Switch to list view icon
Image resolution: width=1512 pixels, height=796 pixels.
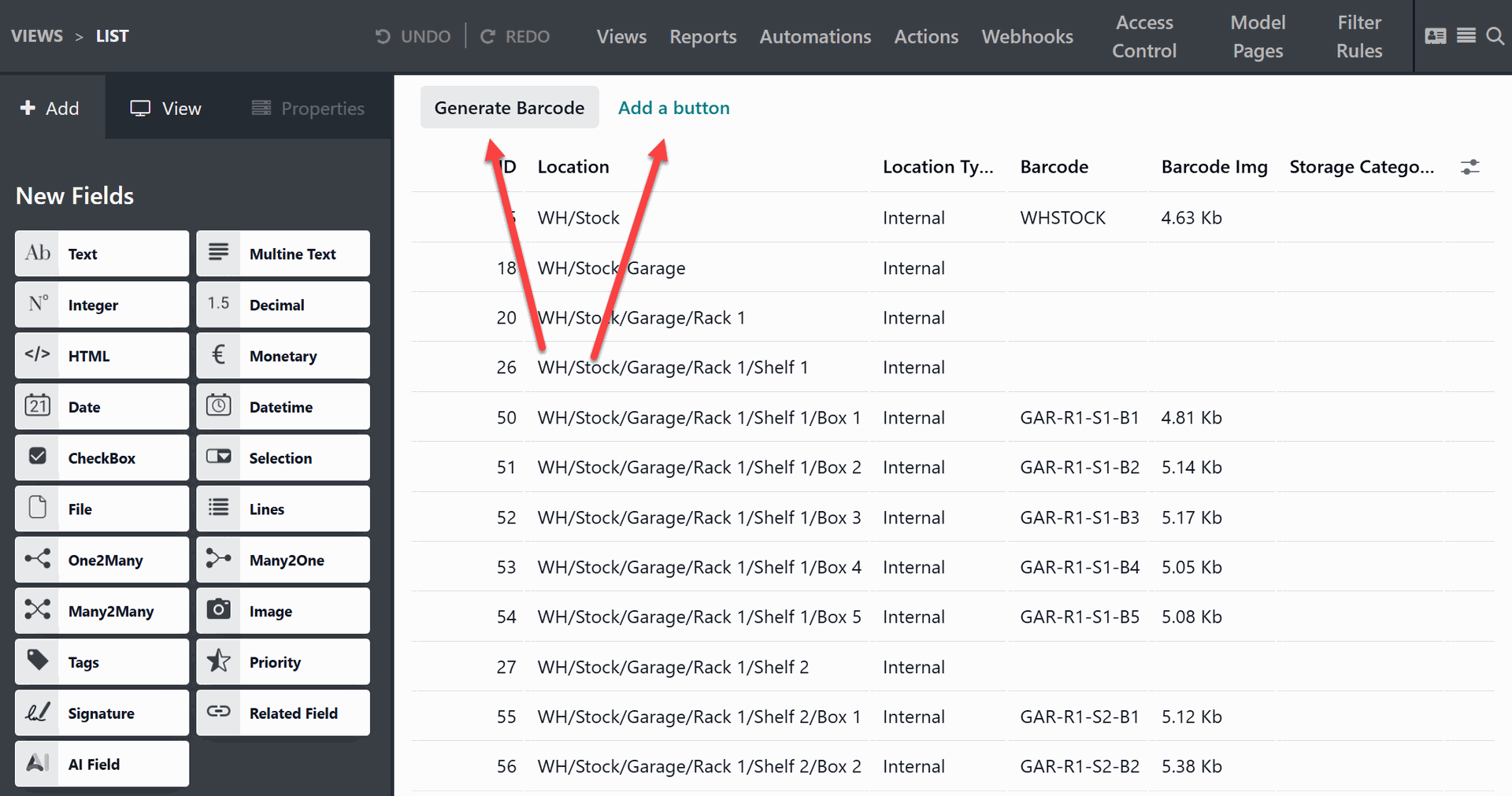point(1466,36)
